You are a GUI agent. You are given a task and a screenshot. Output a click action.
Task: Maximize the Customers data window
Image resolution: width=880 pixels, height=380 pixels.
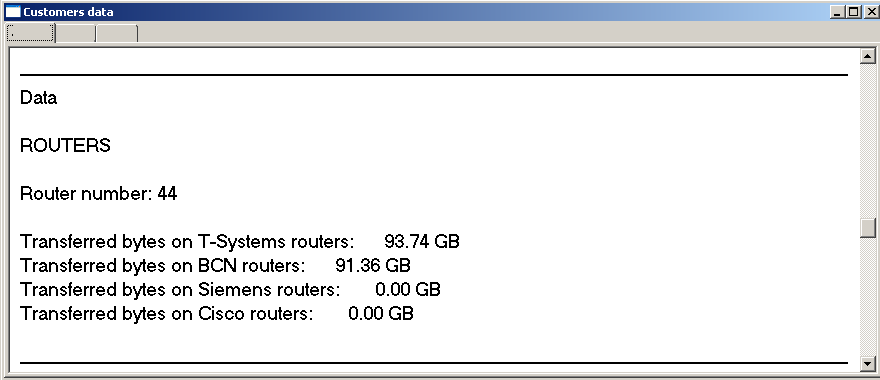point(853,12)
